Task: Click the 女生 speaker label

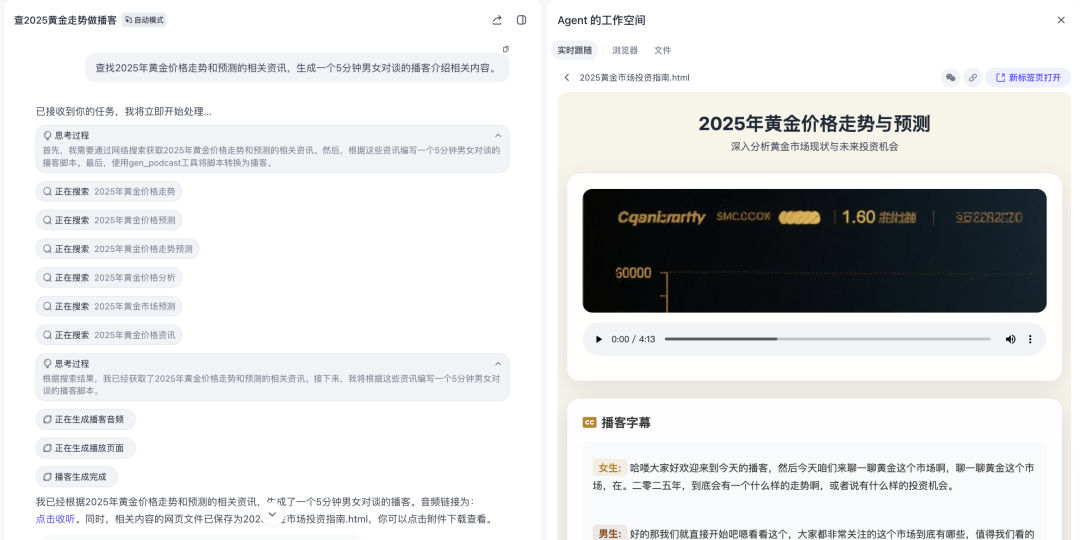Action: pos(610,468)
